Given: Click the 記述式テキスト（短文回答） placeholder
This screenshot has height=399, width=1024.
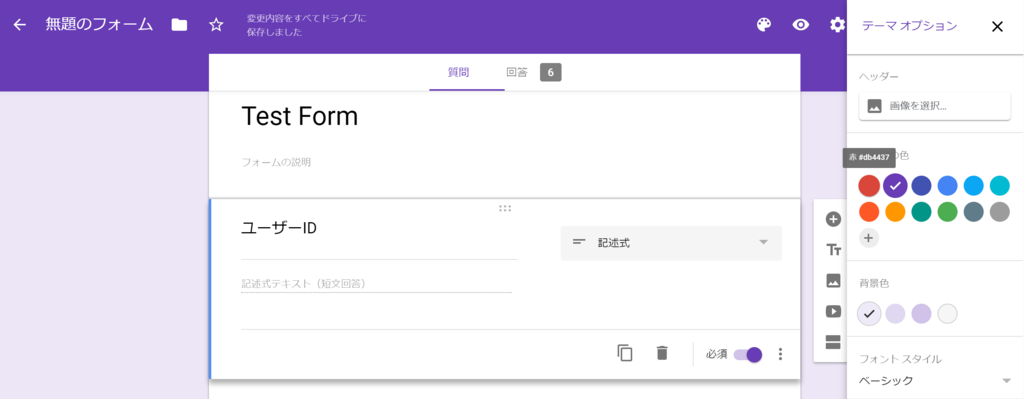Looking at the screenshot, I should (304, 283).
